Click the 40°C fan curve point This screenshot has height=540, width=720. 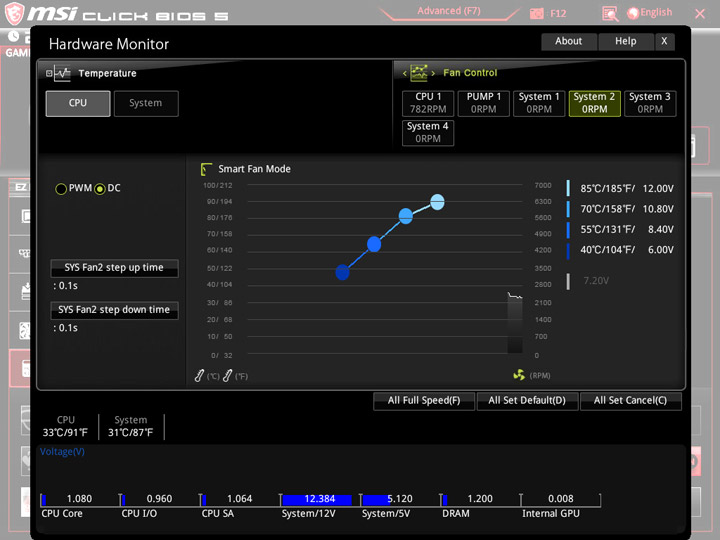point(343,272)
